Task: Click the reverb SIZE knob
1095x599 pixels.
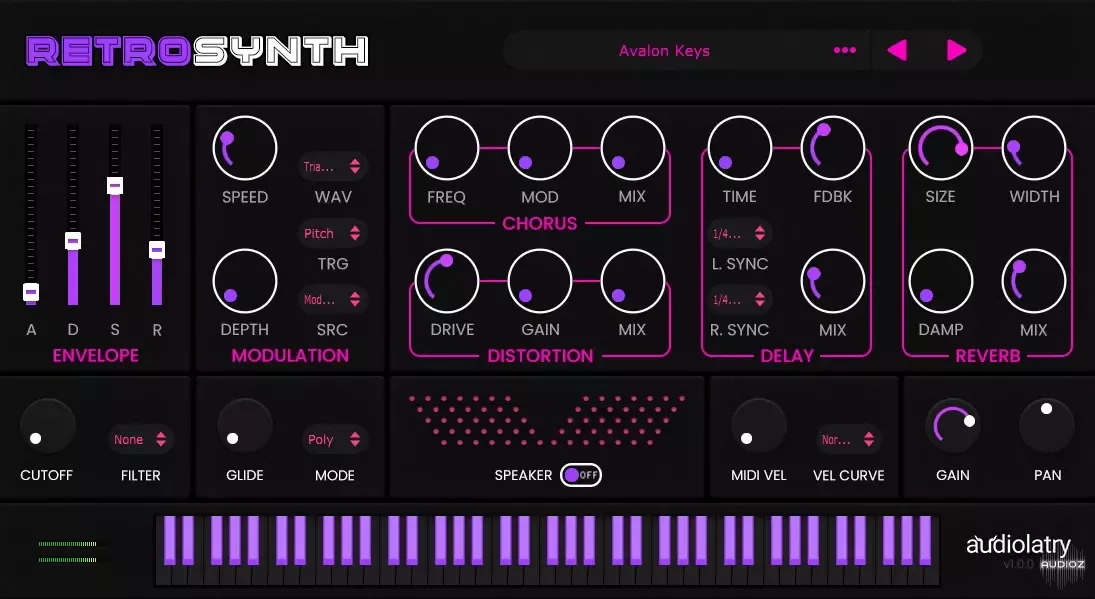Action: point(941,149)
